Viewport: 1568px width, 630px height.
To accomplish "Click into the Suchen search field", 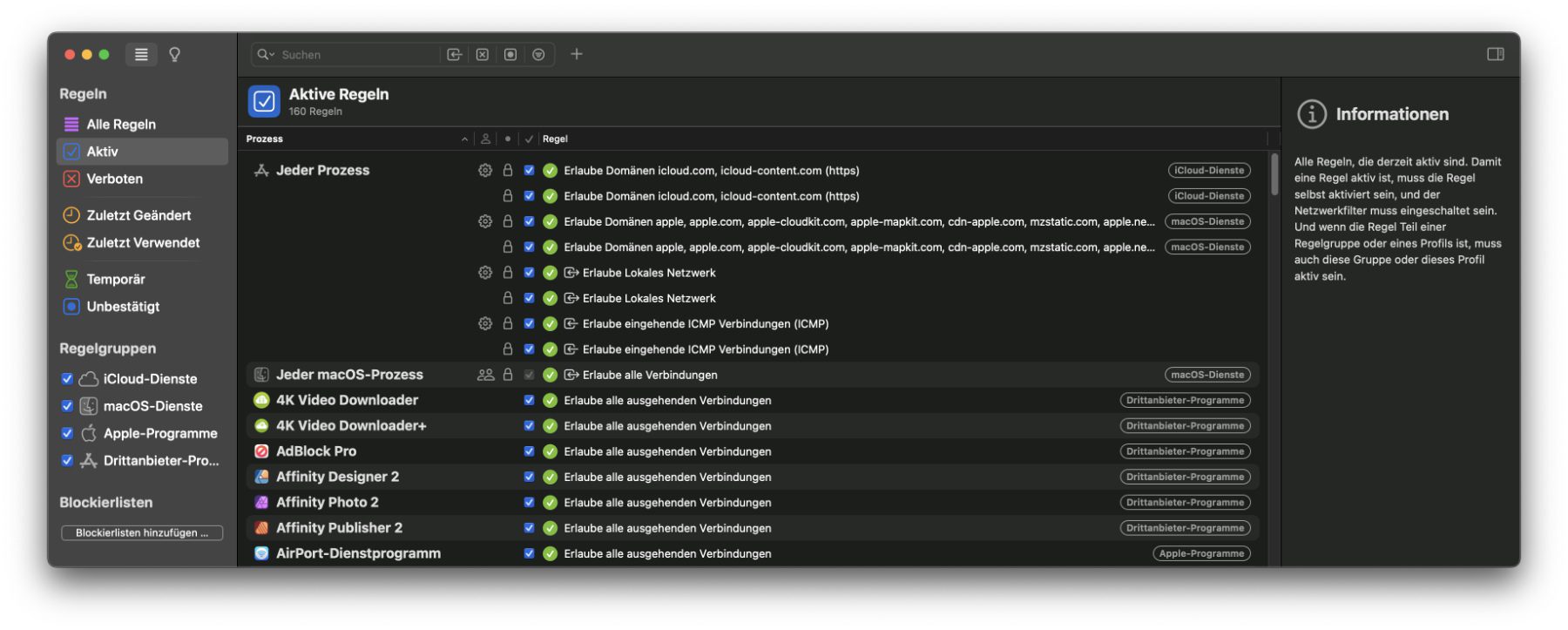I will (x=357, y=55).
